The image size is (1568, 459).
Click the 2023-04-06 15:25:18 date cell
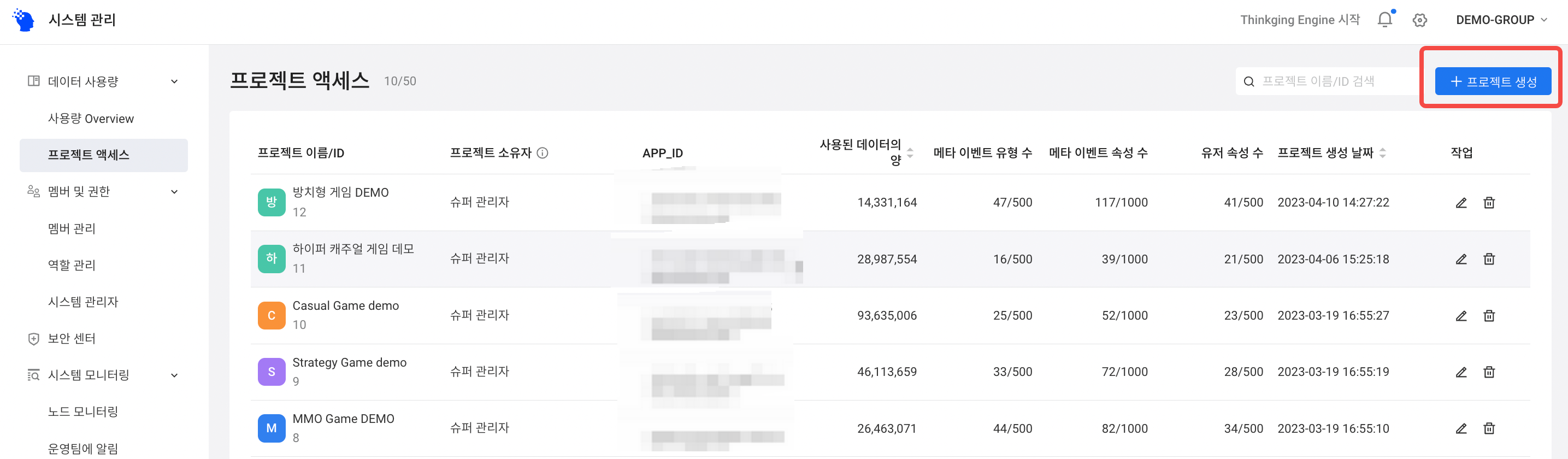(1333, 260)
